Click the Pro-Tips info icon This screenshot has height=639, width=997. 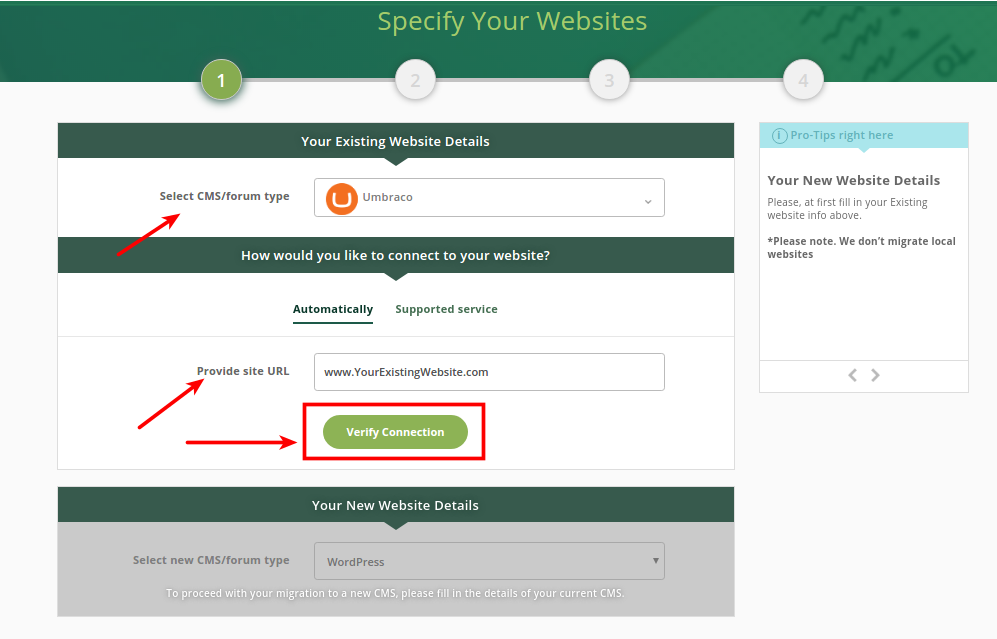pos(779,135)
